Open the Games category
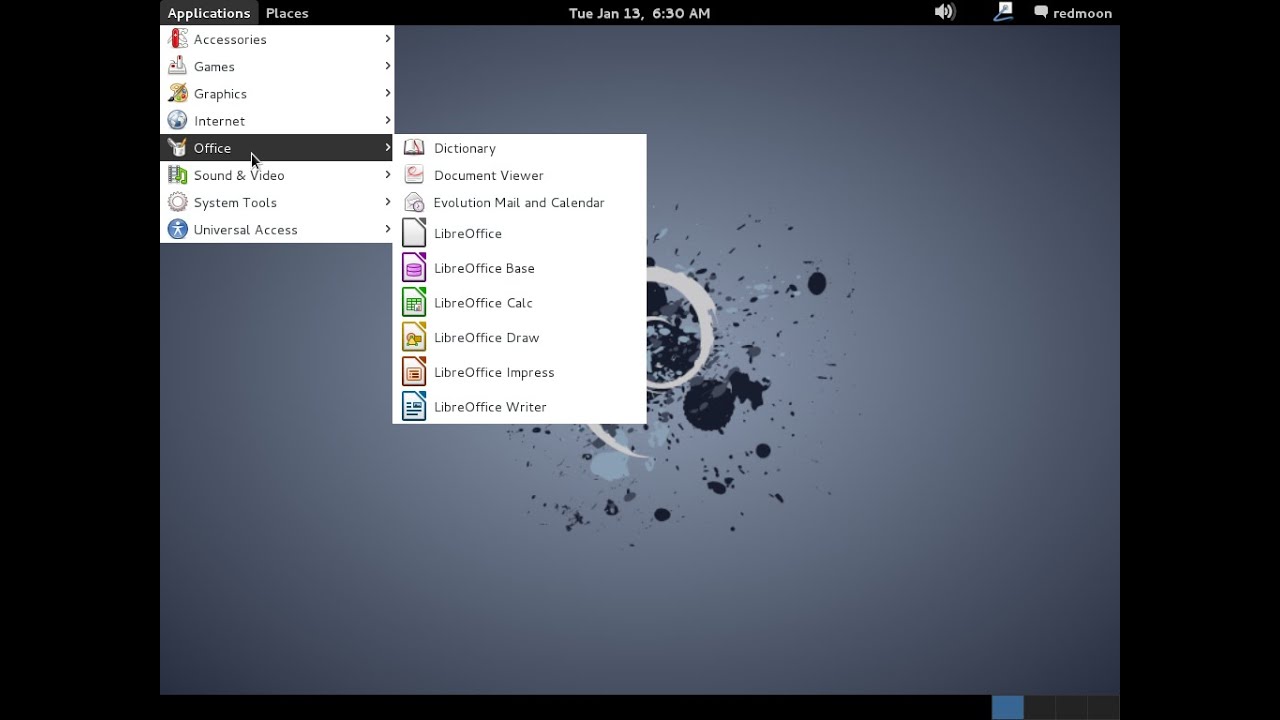The image size is (1280, 720). tap(277, 66)
